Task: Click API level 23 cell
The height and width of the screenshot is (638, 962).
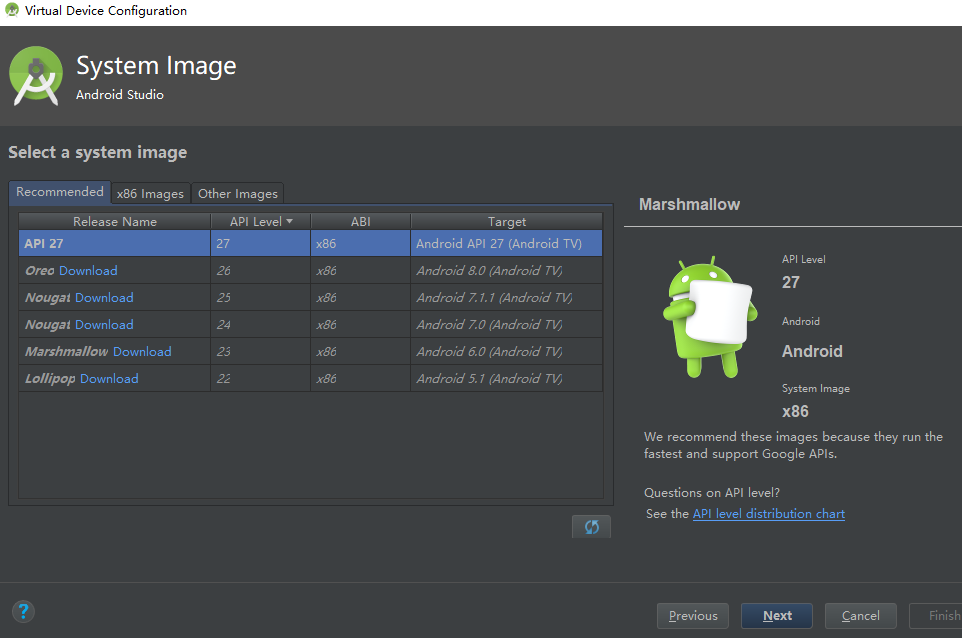Action: (x=260, y=352)
